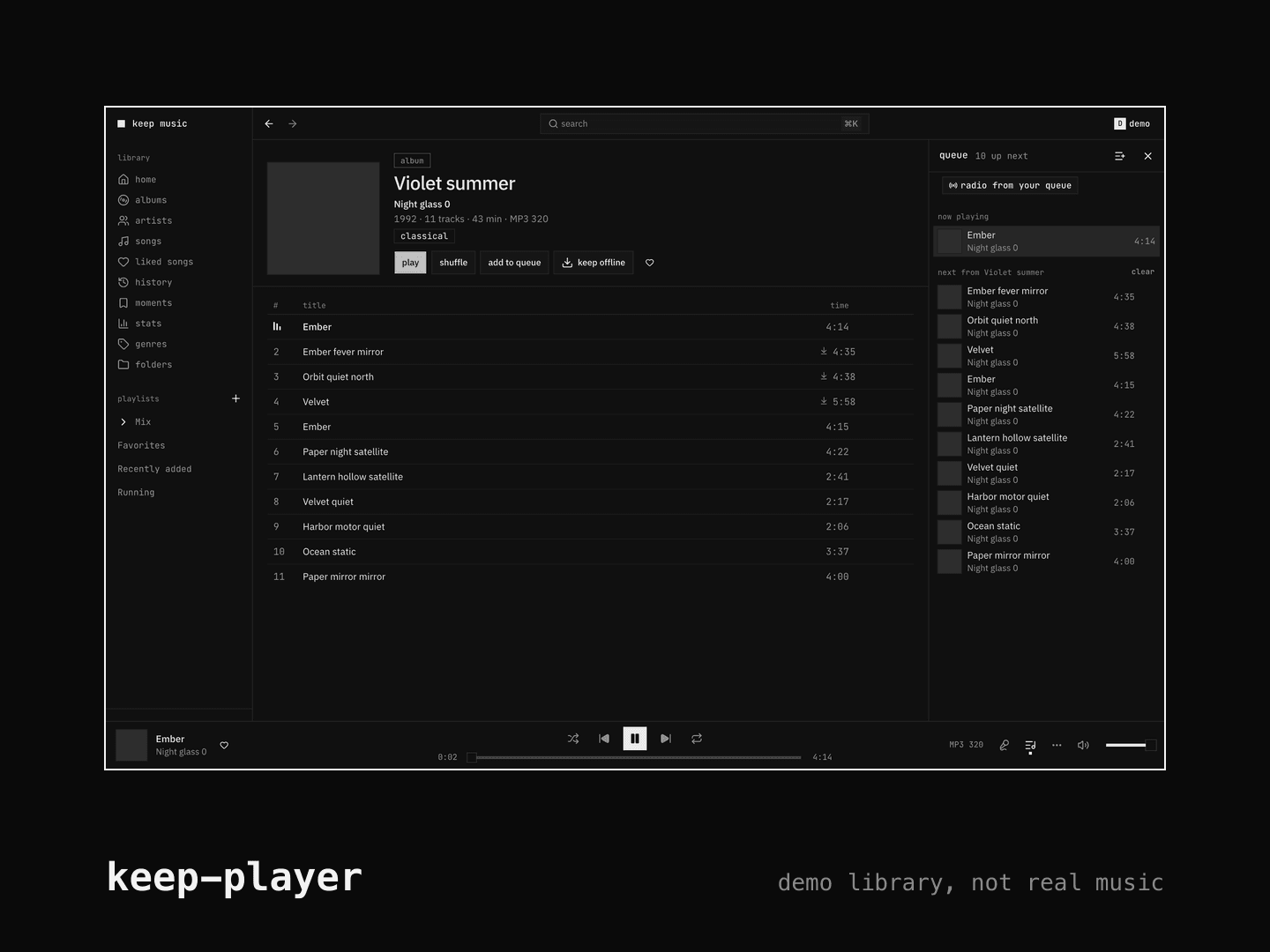Toggle the queue panel from player bar

click(1030, 746)
